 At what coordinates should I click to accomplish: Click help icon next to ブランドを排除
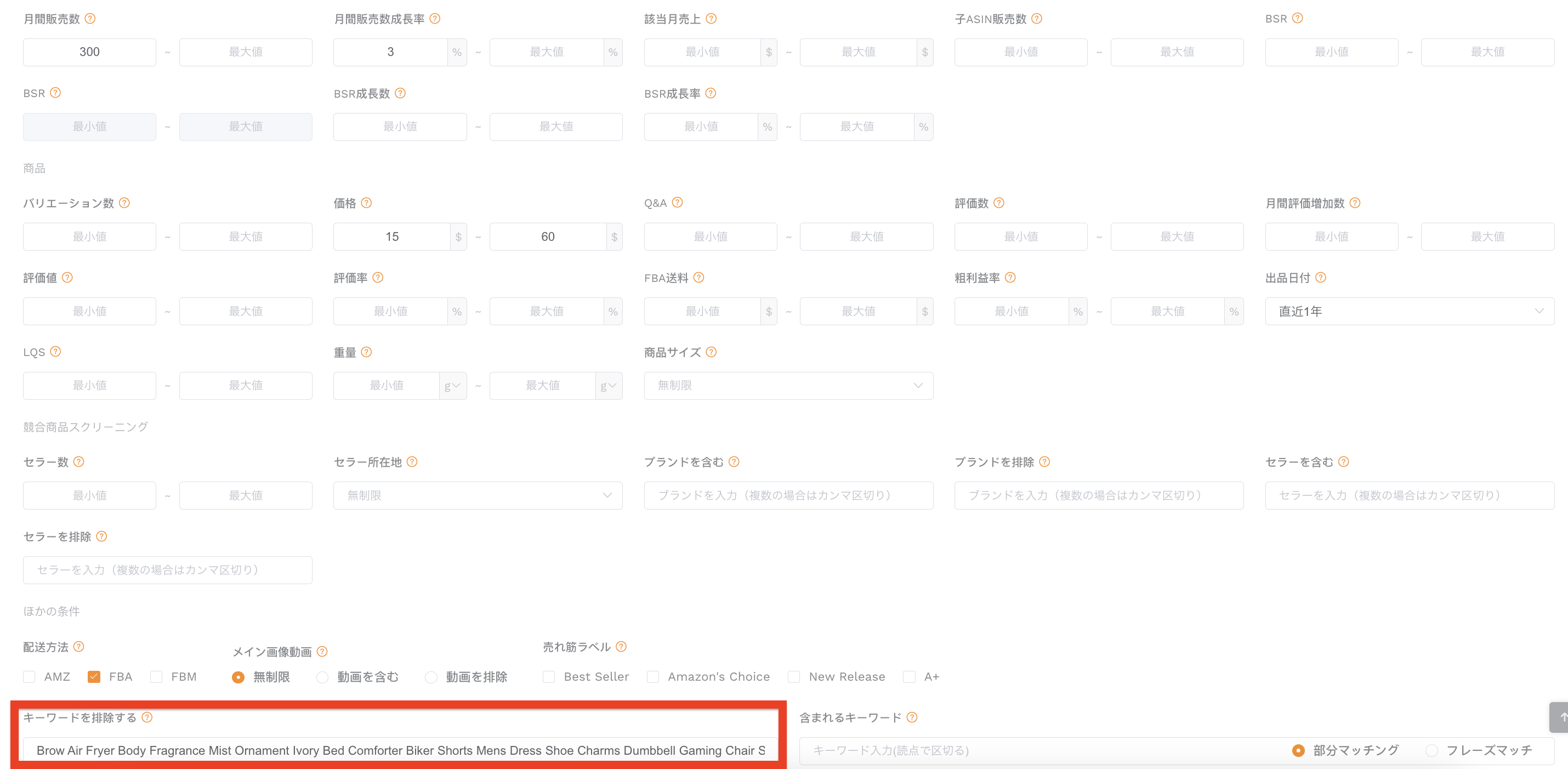[x=1044, y=461]
